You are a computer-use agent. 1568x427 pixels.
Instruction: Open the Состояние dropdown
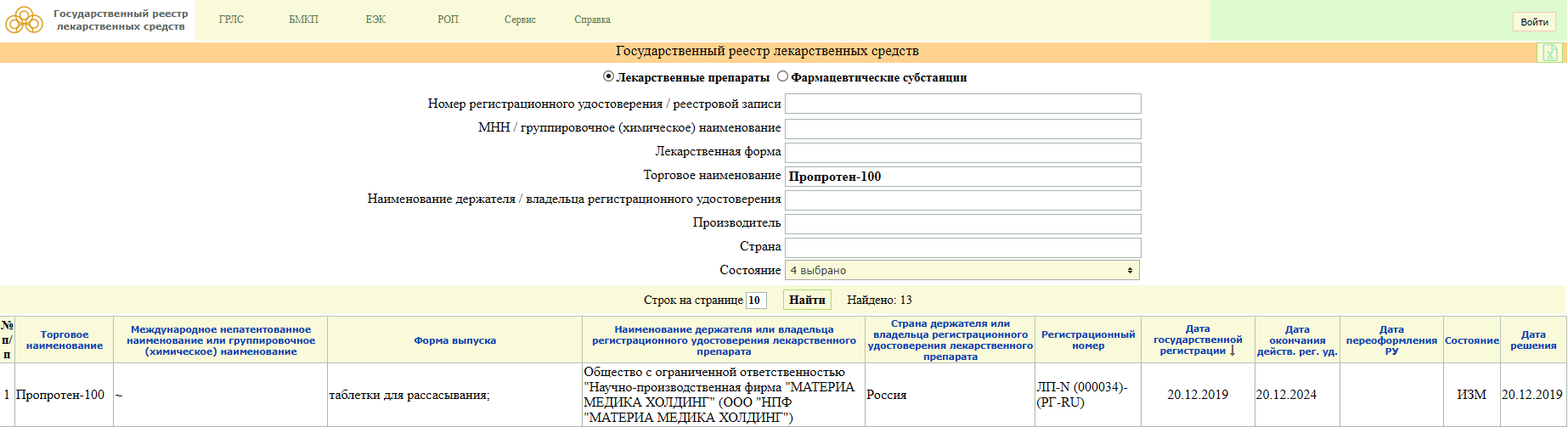point(962,270)
